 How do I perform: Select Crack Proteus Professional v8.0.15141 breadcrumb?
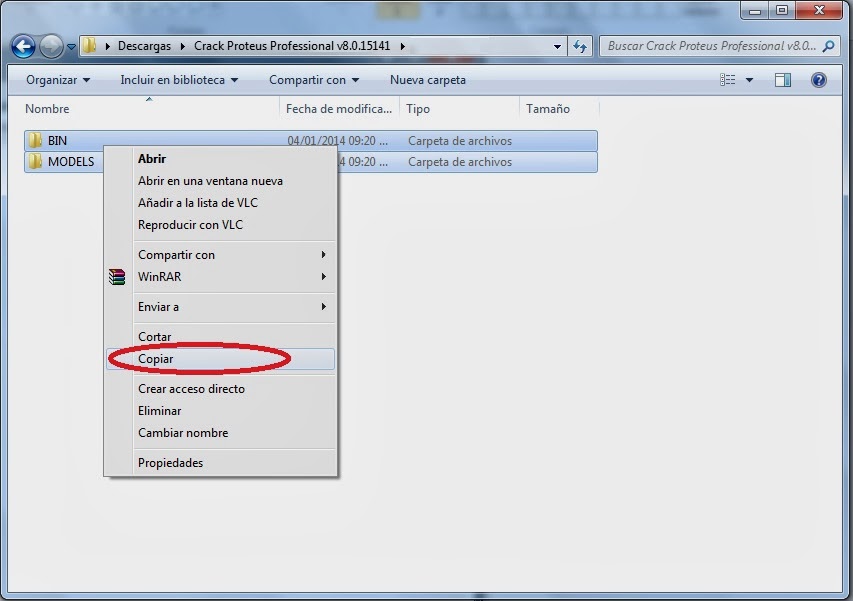(x=292, y=46)
